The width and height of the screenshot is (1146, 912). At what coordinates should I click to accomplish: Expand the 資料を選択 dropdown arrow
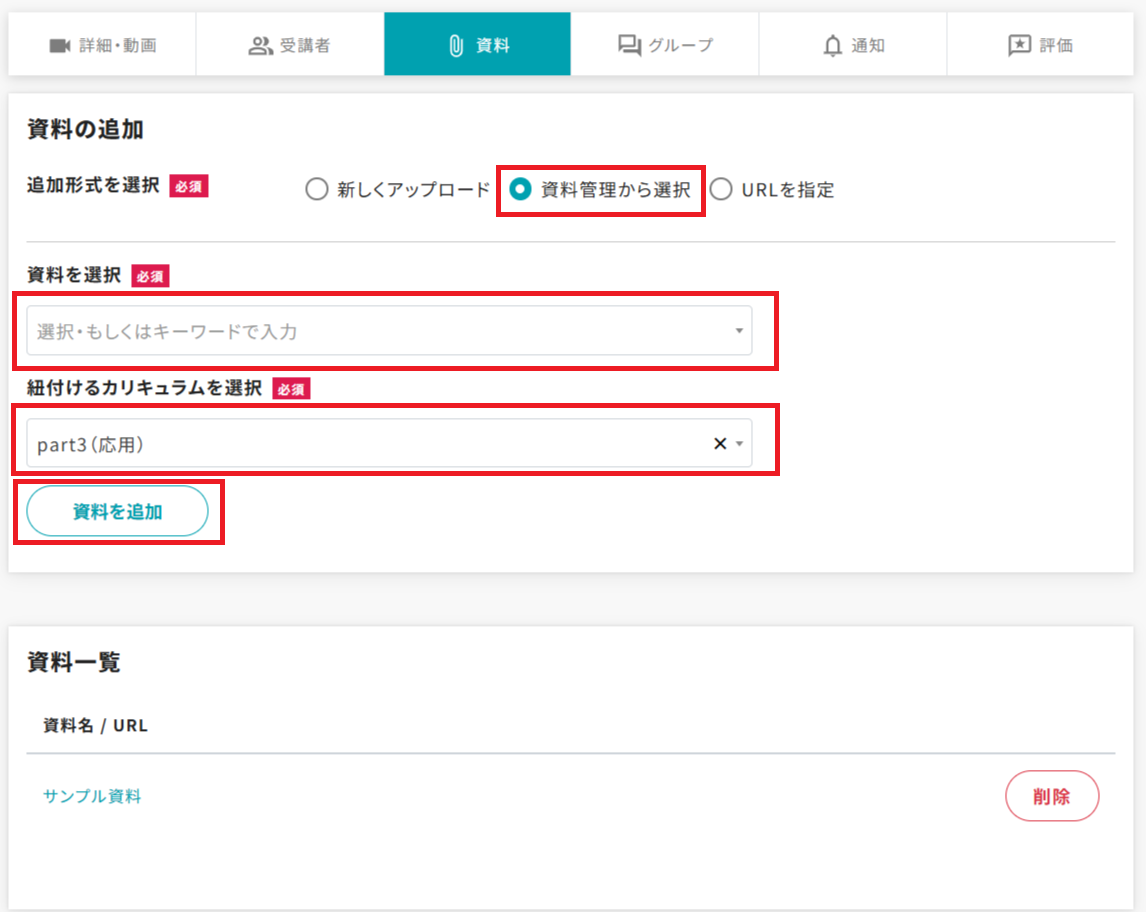[739, 331]
